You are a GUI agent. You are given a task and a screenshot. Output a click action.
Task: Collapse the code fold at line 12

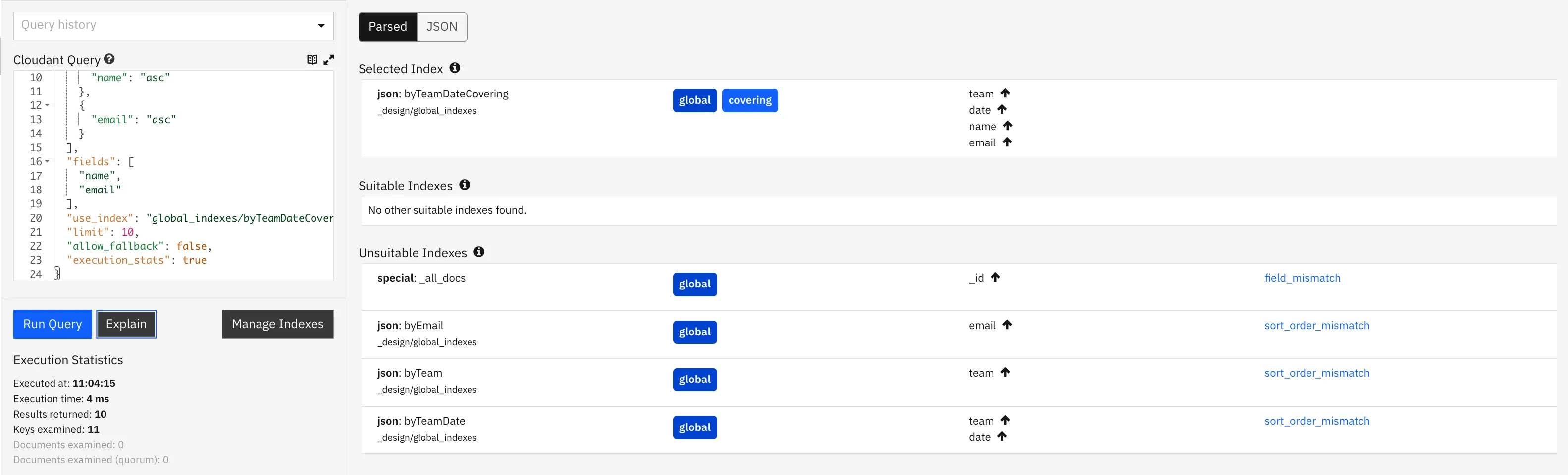47,105
